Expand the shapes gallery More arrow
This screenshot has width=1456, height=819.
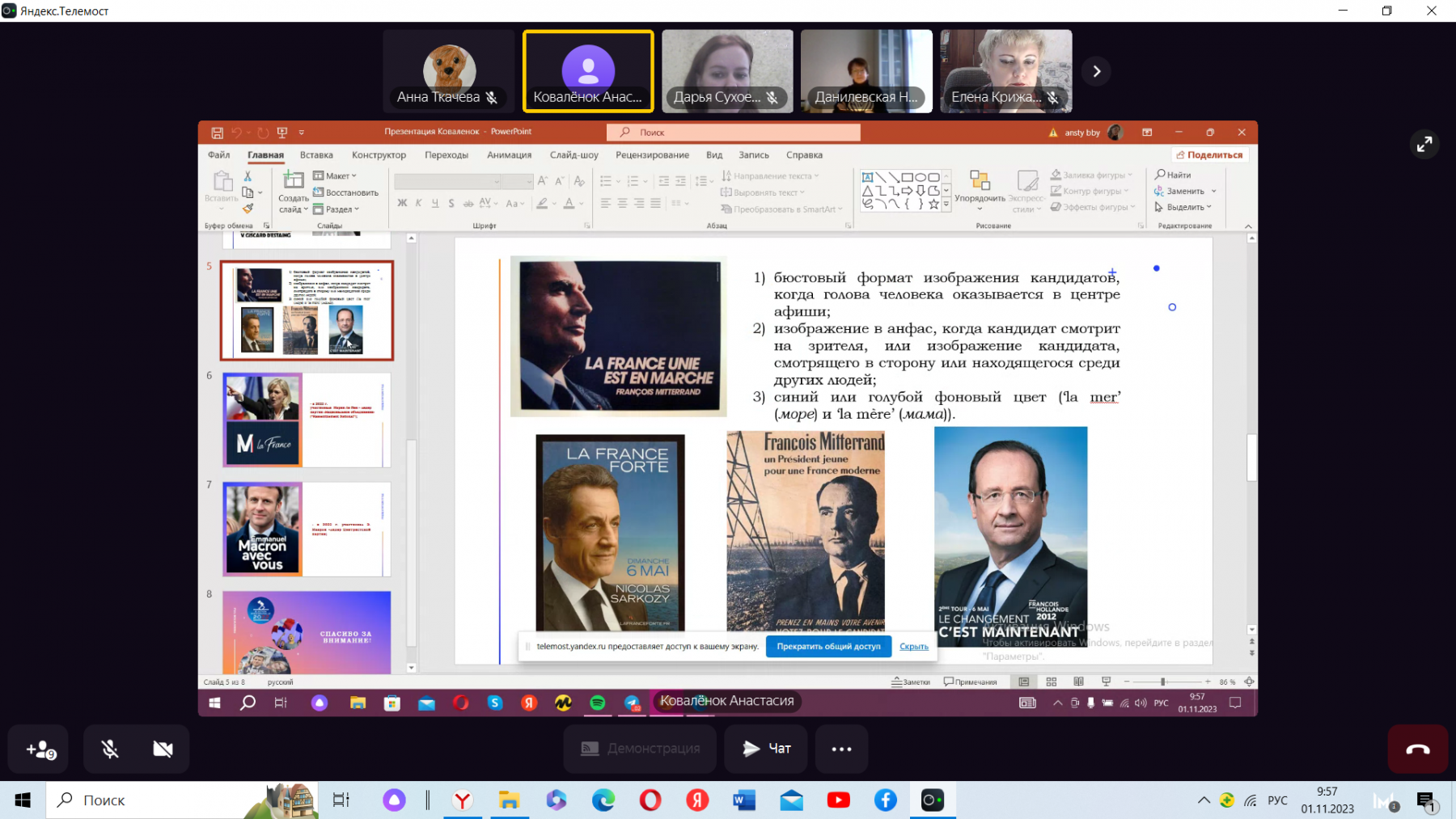pos(946,205)
